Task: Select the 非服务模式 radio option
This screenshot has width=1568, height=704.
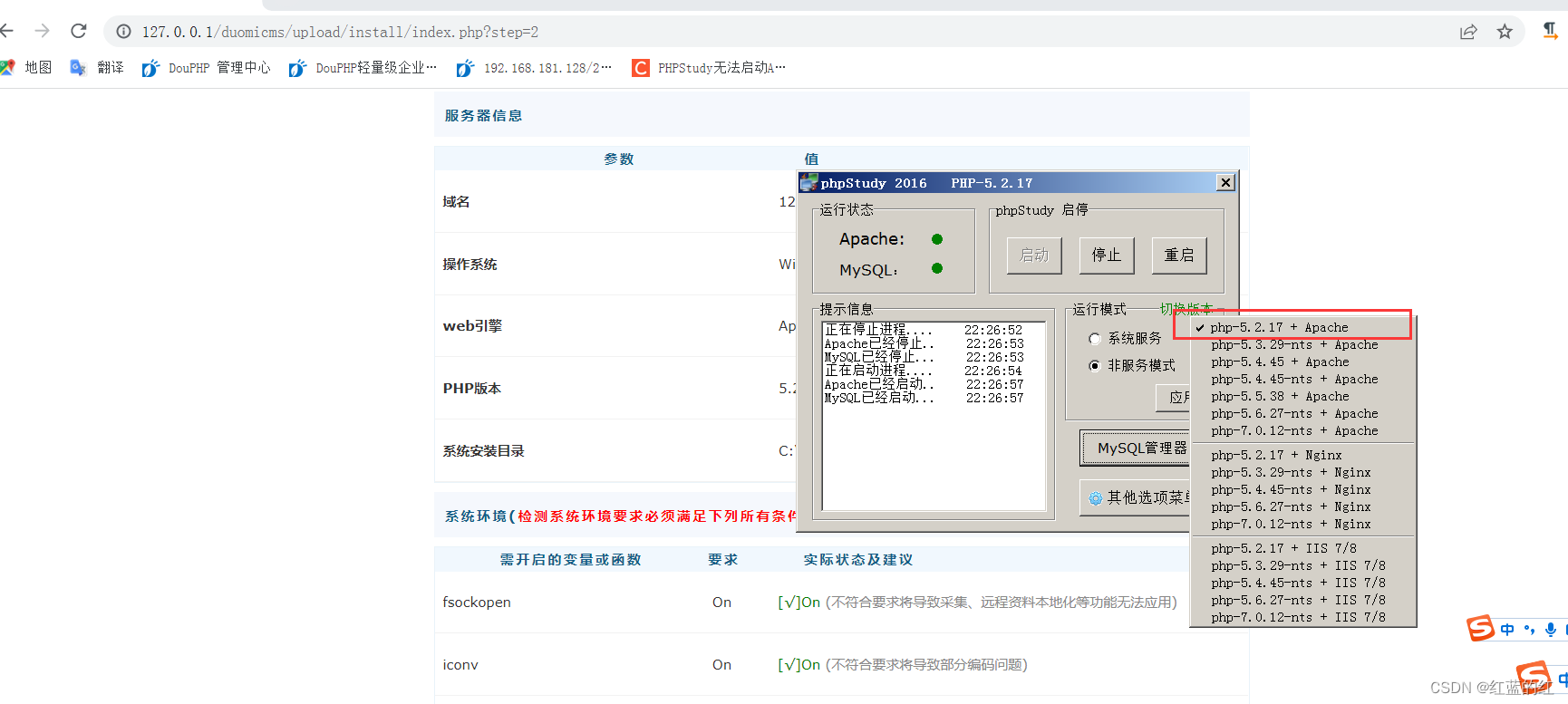Action: [x=1132, y=365]
